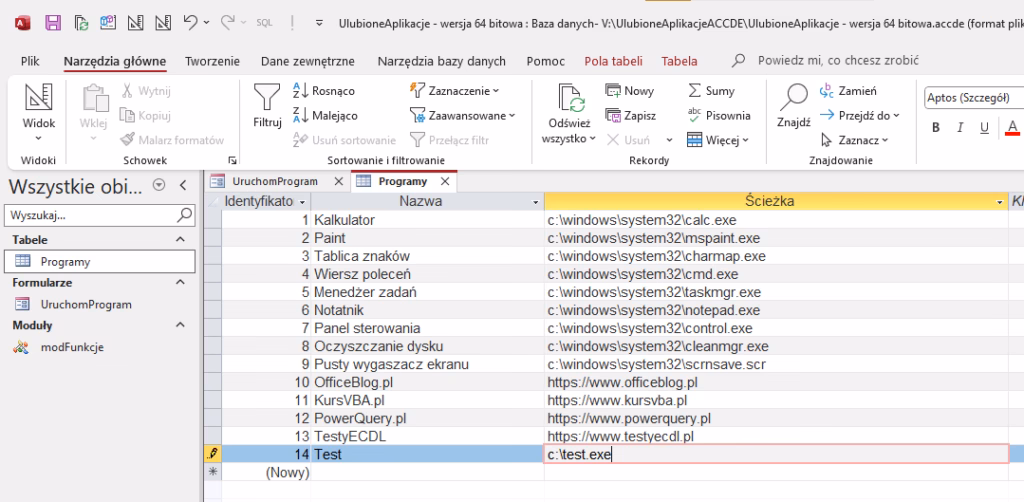Click the Access app icon in title bar

coord(24,23)
